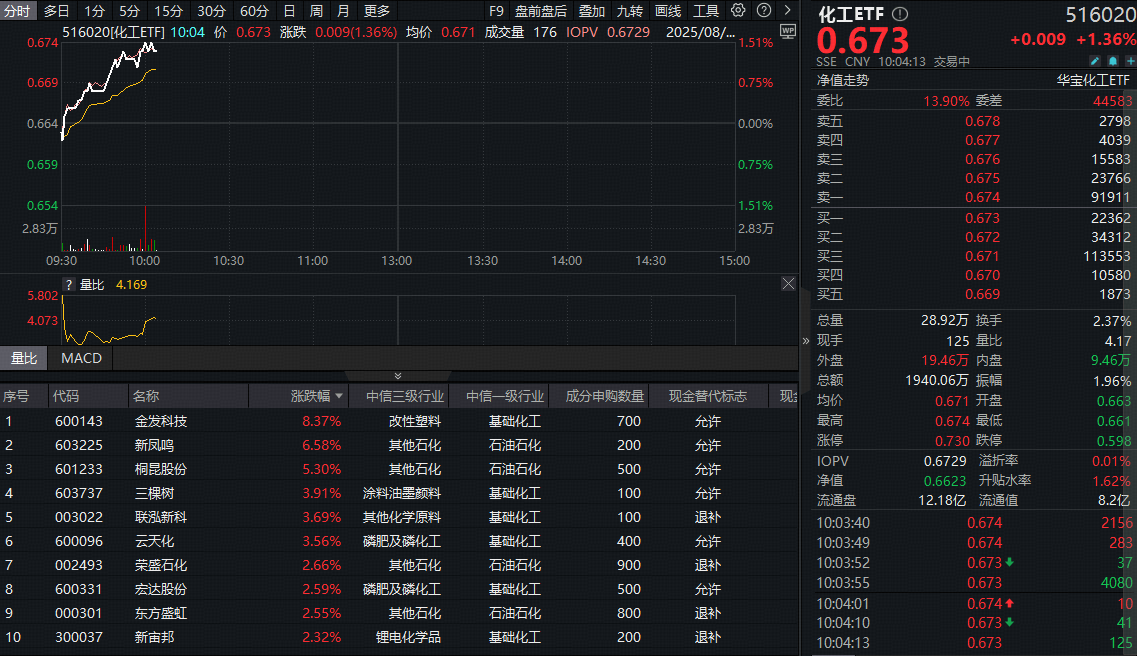Screen dimensions: 1137x656
Task: Open the 金发科技 stock entry
Action: pyautogui.click(x=160, y=421)
